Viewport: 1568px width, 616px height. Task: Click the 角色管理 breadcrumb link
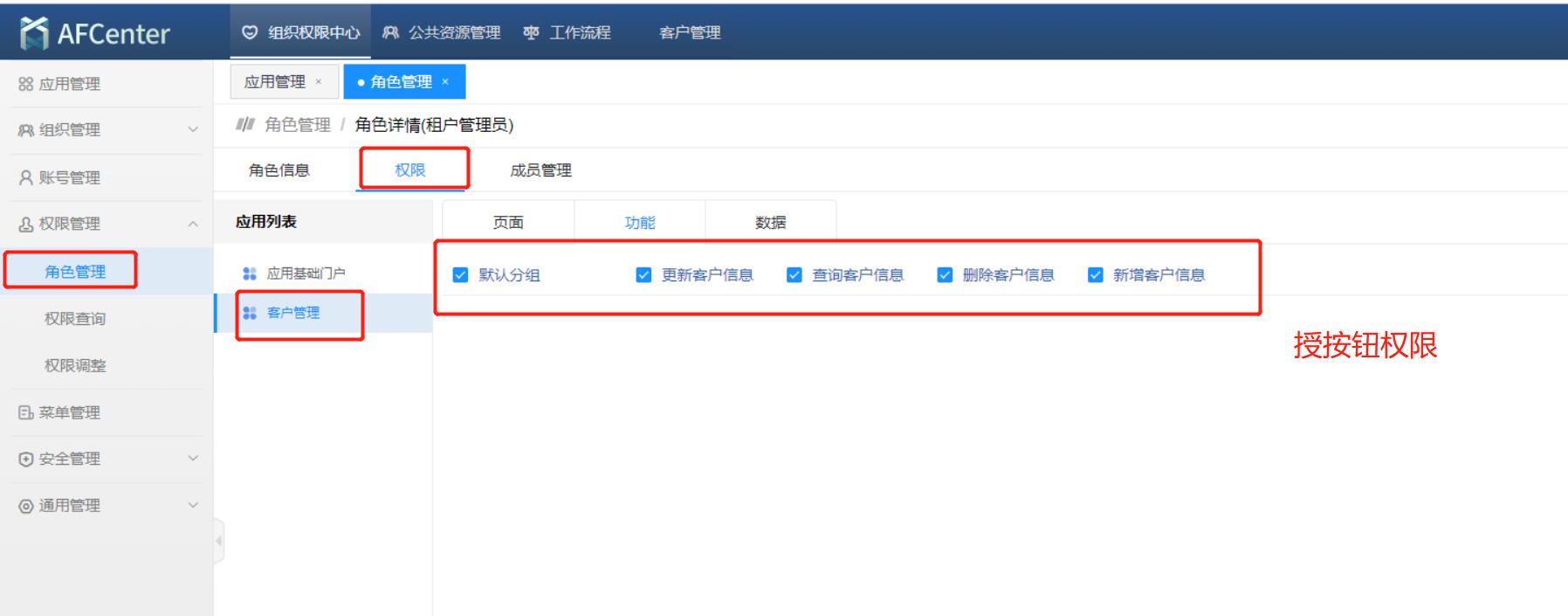[298, 125]
